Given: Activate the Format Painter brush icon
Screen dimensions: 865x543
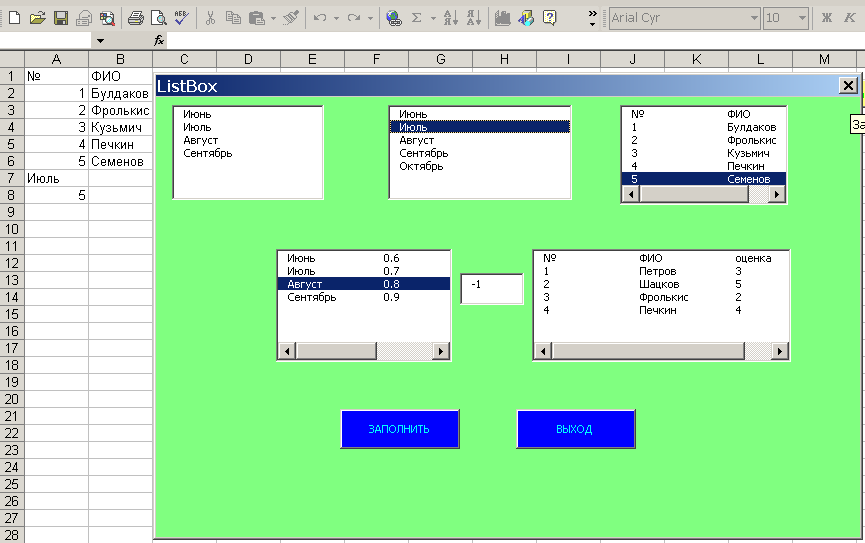Looking at the screenshot, I should [291, 18].
